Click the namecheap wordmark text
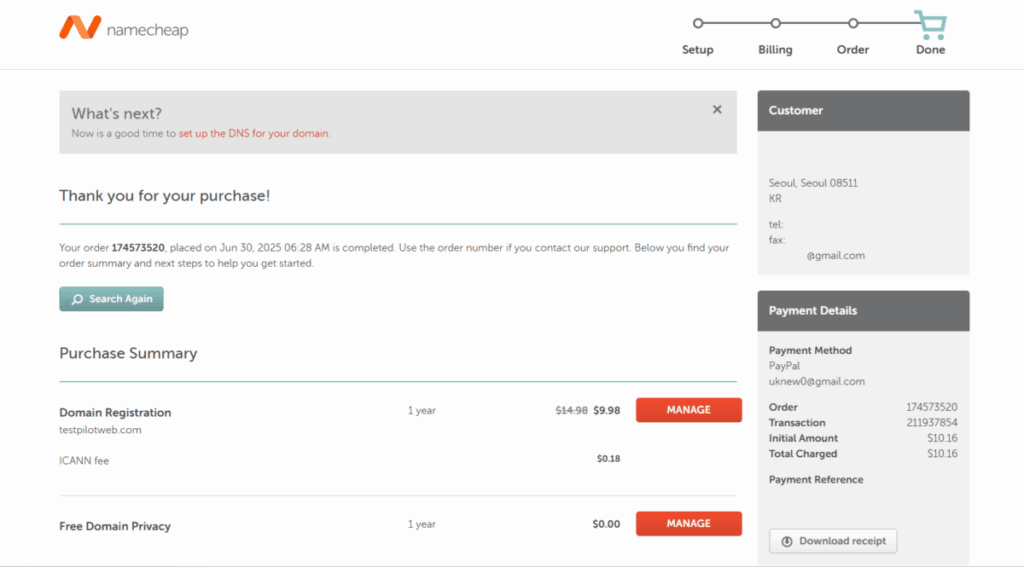1024x567 pixels. coord(147,30)
